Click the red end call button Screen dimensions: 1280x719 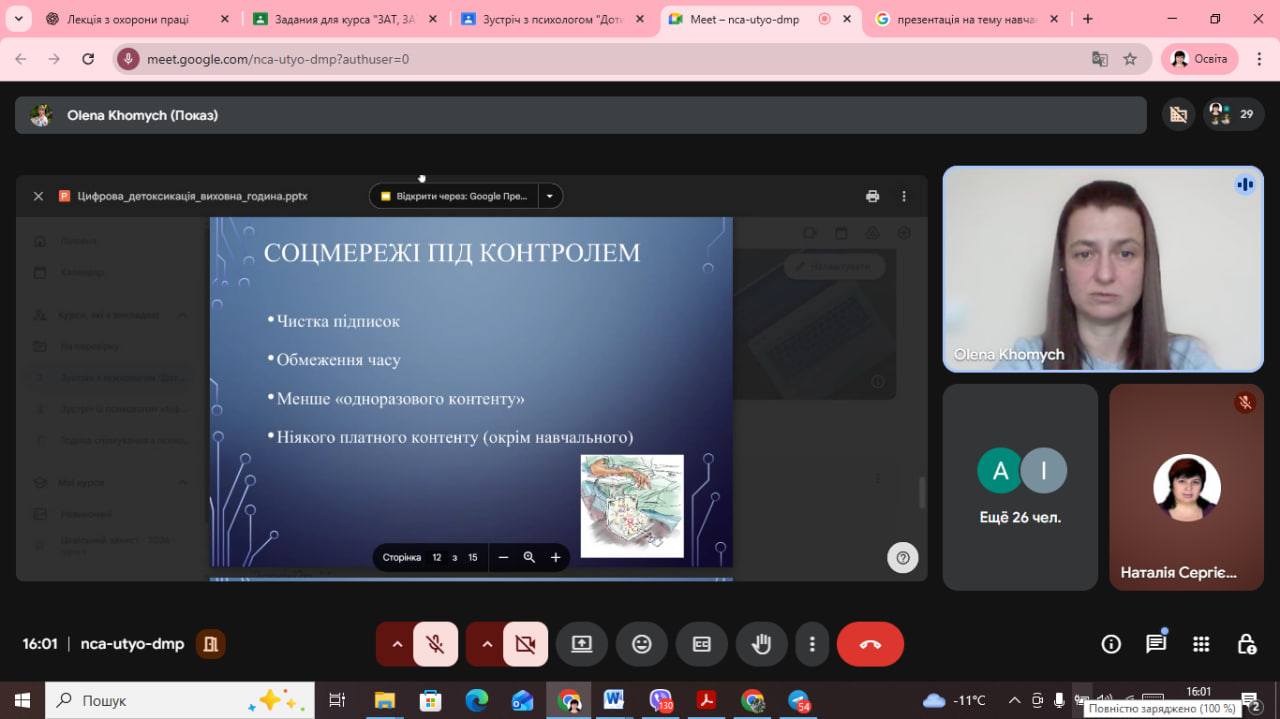(x=870, y=644)
